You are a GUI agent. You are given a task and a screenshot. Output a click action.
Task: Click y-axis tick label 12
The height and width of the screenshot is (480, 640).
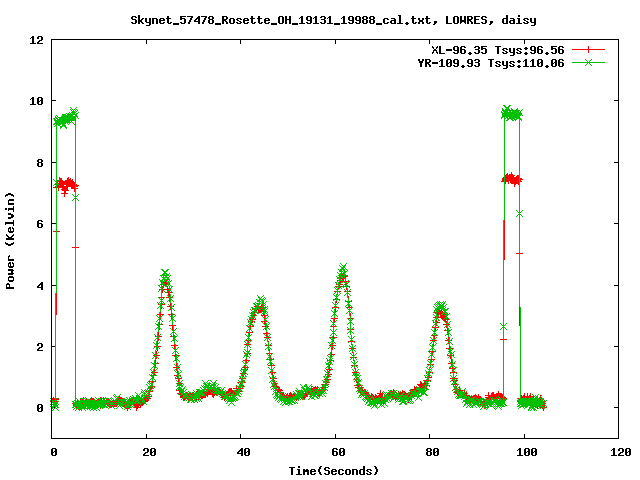click(x=36, y=40)
